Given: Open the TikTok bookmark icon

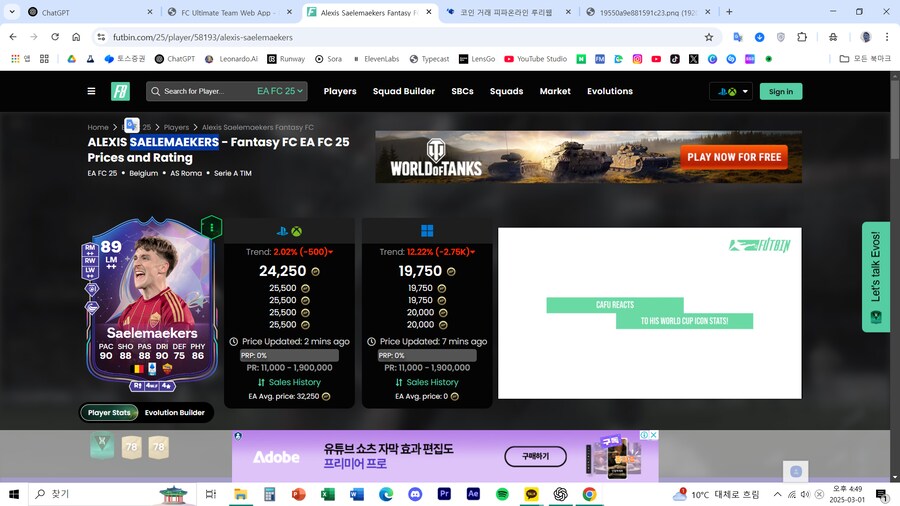Looking at the screenshot, I should click(x=674, y=59).
